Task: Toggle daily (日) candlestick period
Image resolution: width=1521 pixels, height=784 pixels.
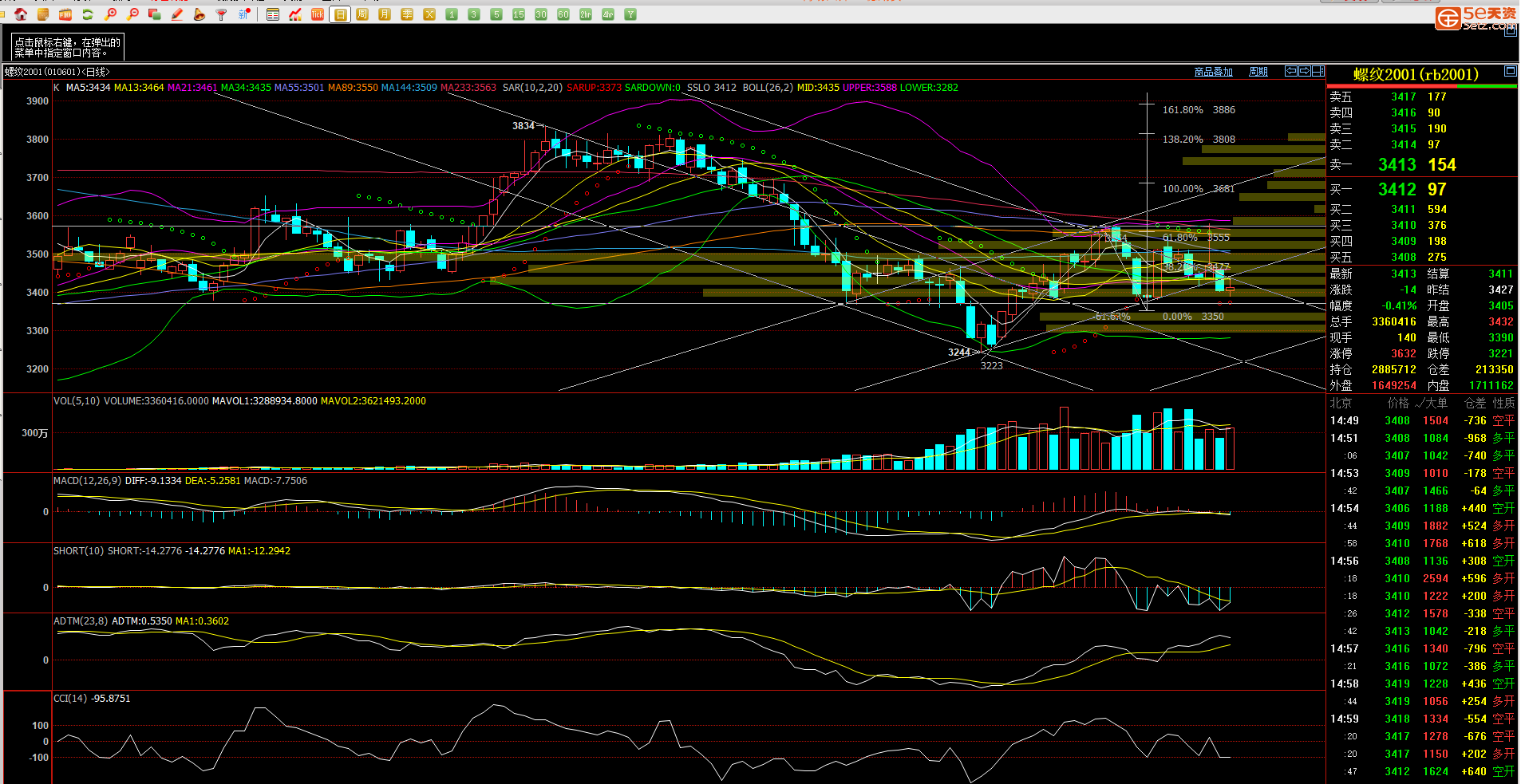Action: [340, 14]
